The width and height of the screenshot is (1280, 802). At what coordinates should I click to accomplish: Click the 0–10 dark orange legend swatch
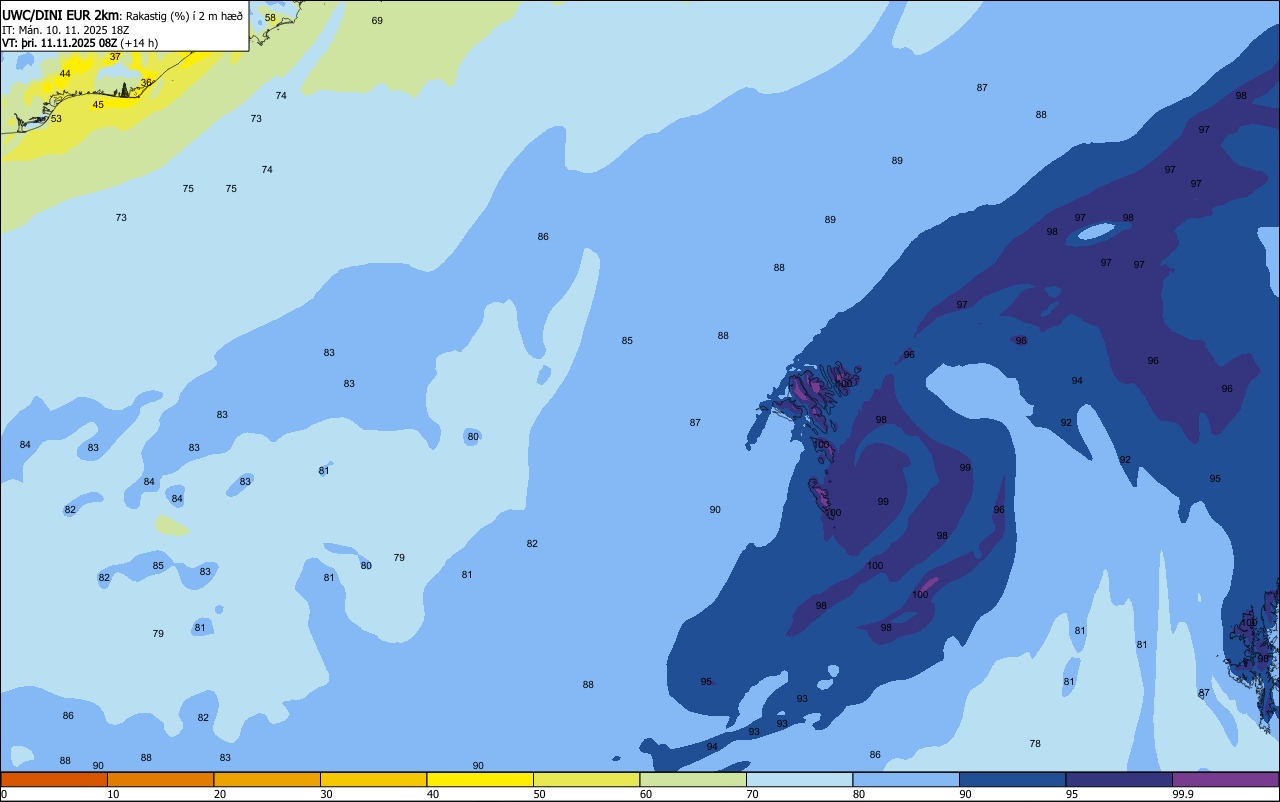click(x=54, y=779)
